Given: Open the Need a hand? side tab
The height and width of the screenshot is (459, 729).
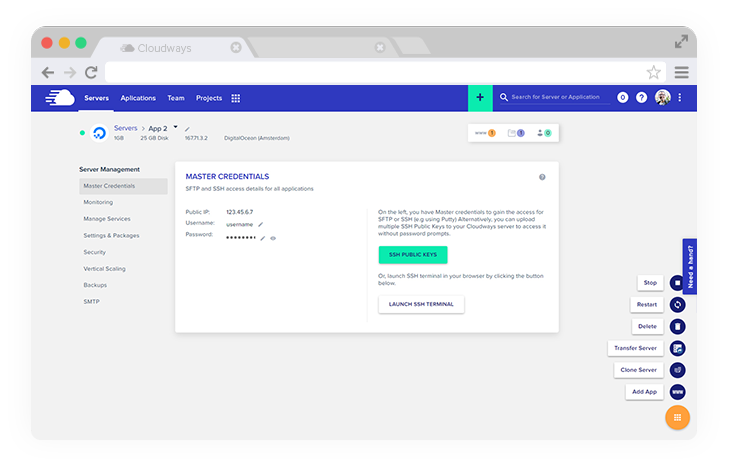Looking at the screenshot, I should (690, 267).
